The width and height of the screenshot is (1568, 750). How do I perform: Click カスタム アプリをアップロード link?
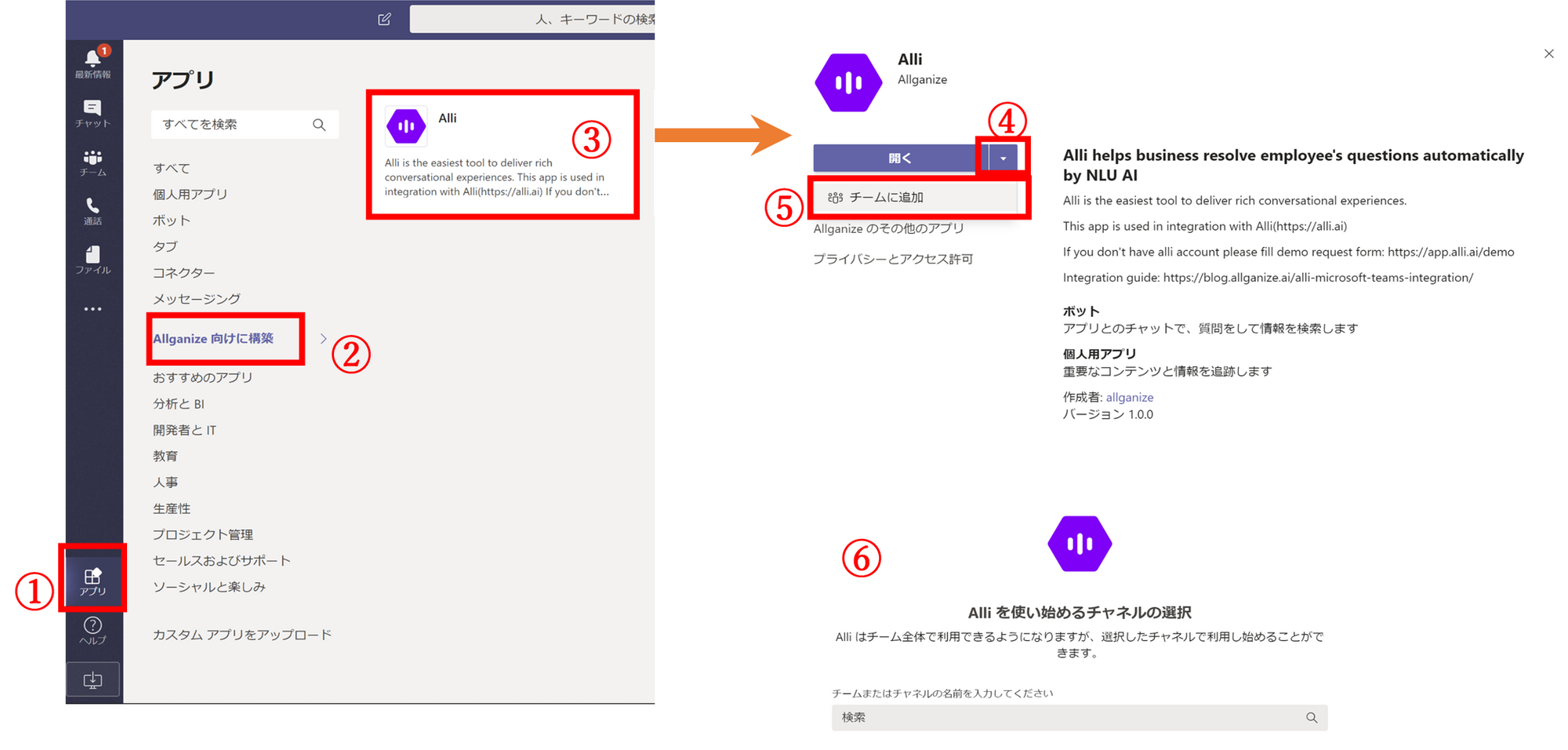coord(242,635)
